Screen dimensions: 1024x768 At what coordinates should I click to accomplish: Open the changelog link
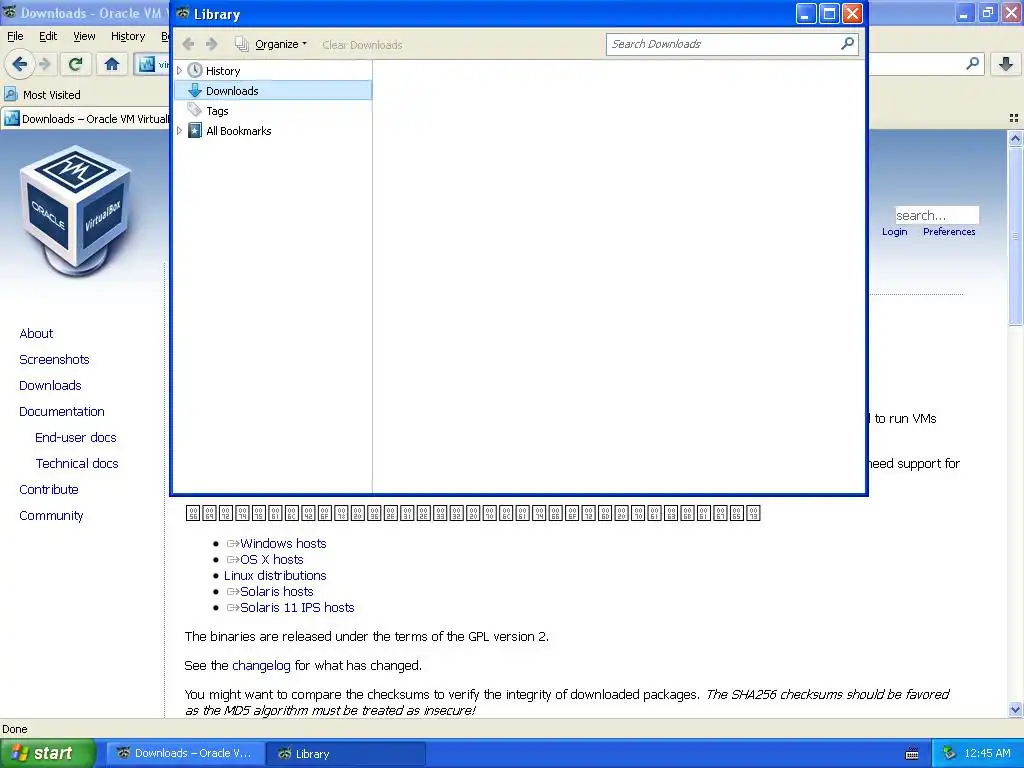pos(261,665)
